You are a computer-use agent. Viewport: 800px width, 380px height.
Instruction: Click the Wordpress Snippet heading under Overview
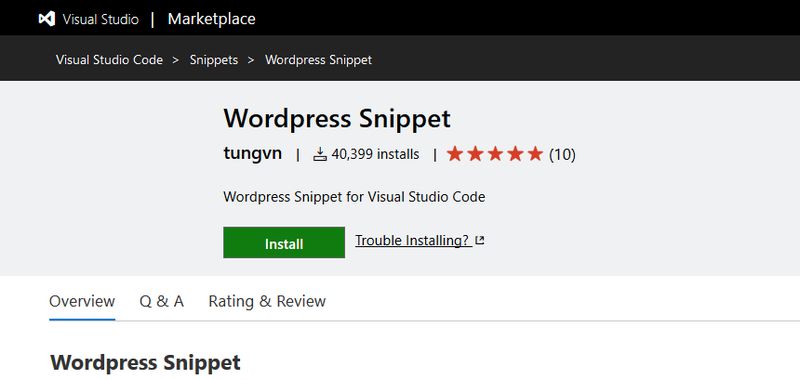145,363
